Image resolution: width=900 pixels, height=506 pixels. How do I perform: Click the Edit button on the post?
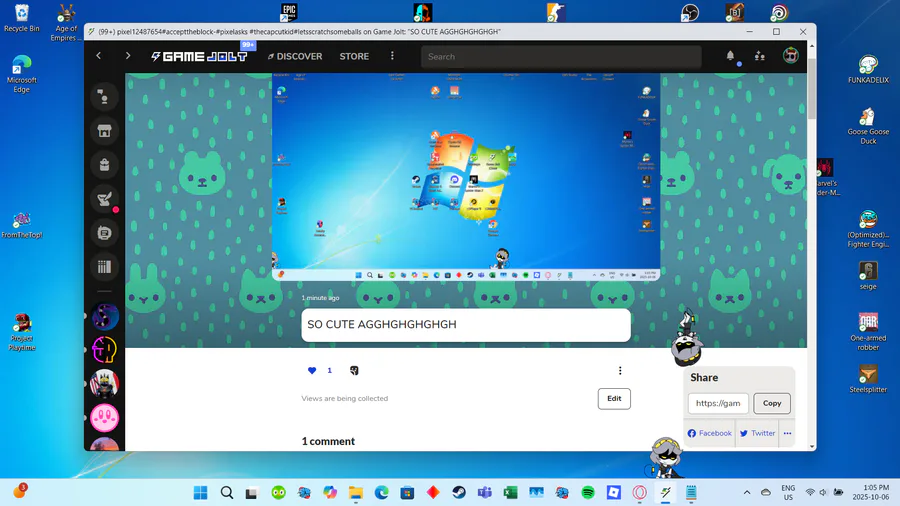click(x=614, y=399)
